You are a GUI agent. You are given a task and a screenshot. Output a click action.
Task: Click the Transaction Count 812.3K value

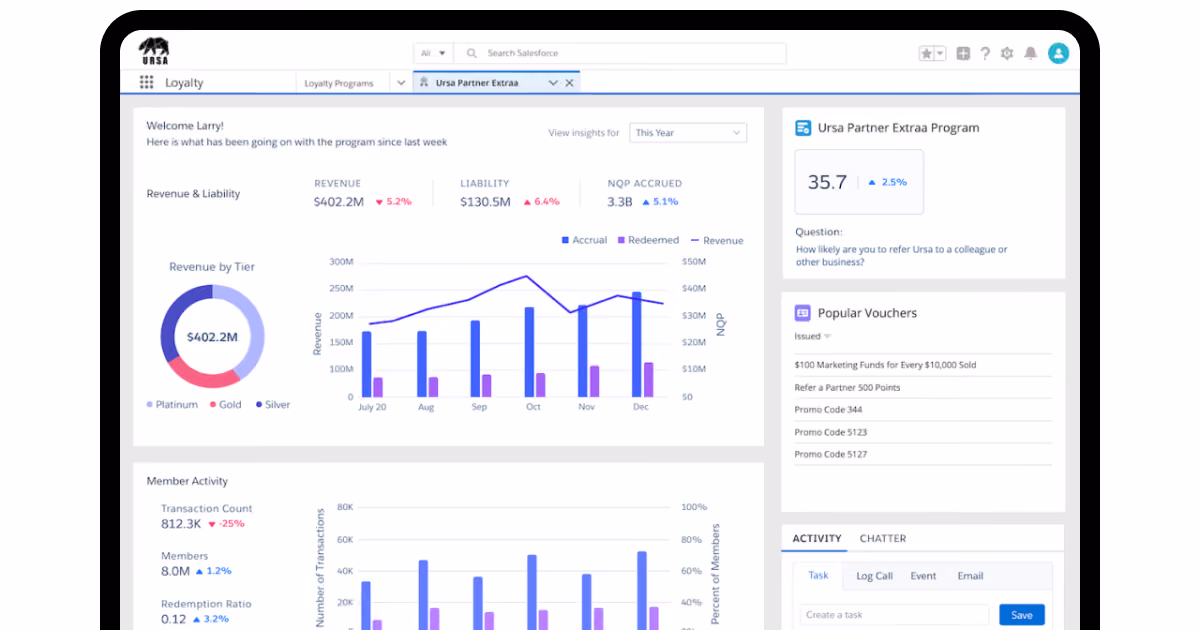[x=181, y=523]
